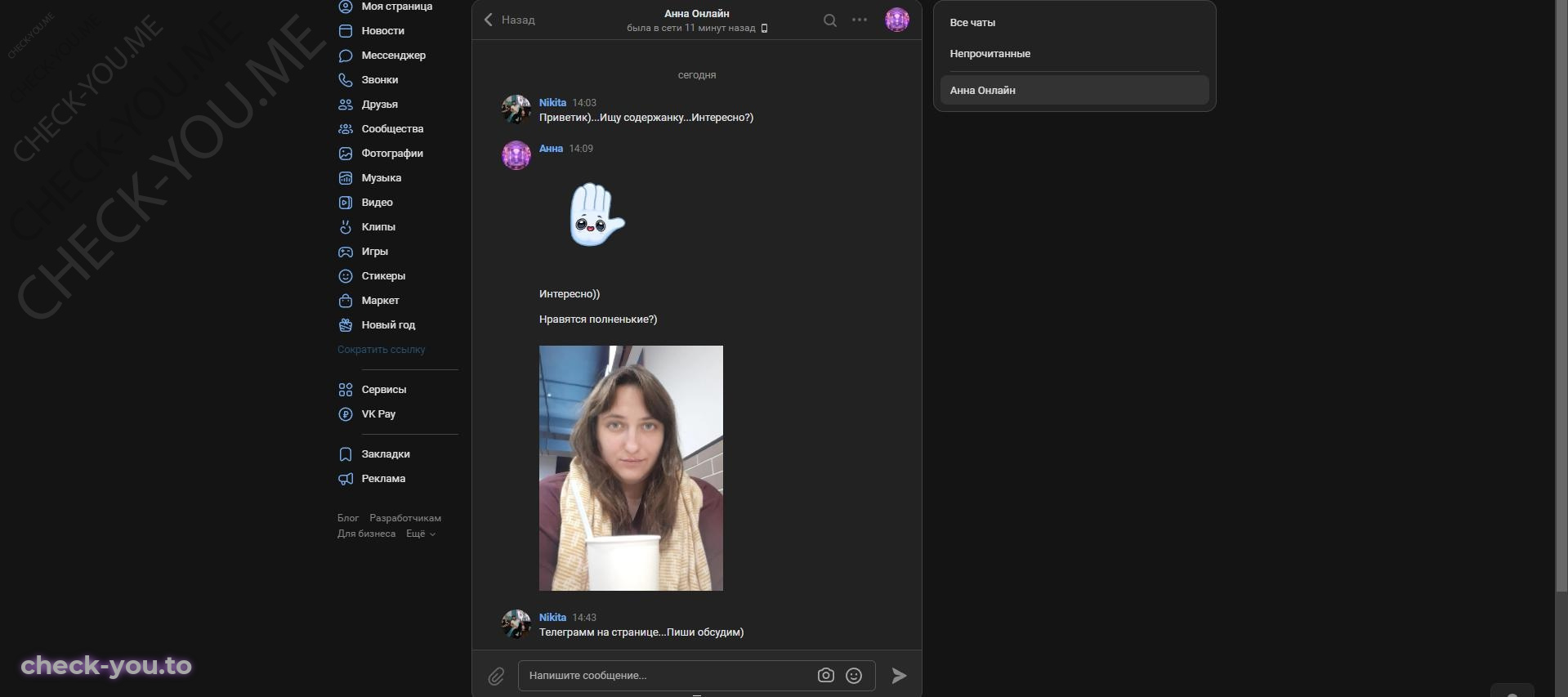Open chat actions three-dot menu
The height and width of the screenshot is (697, 1568).
pyautogui.click(x=860, y=20)
